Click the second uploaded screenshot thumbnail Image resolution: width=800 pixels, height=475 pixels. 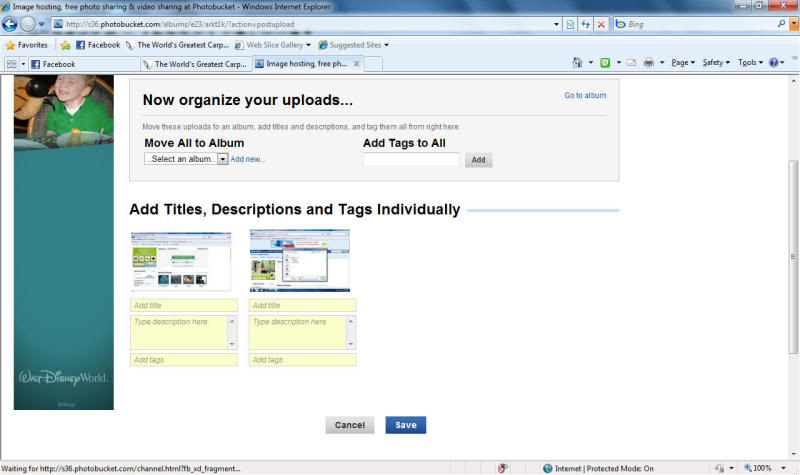(299, 260)
